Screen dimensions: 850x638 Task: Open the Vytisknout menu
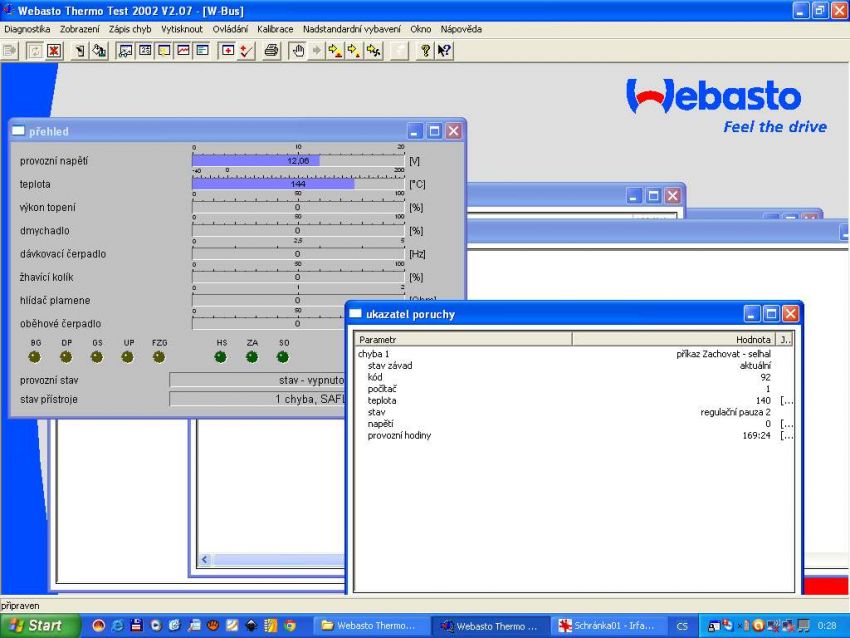(182, 29)
